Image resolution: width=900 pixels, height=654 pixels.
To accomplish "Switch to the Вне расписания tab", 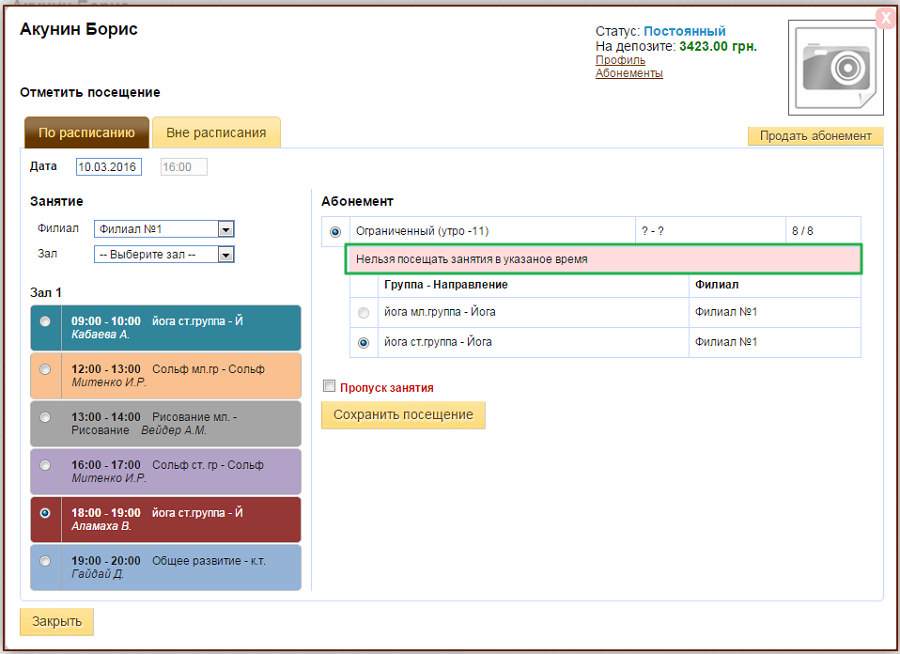I will (x=216, y=133).
